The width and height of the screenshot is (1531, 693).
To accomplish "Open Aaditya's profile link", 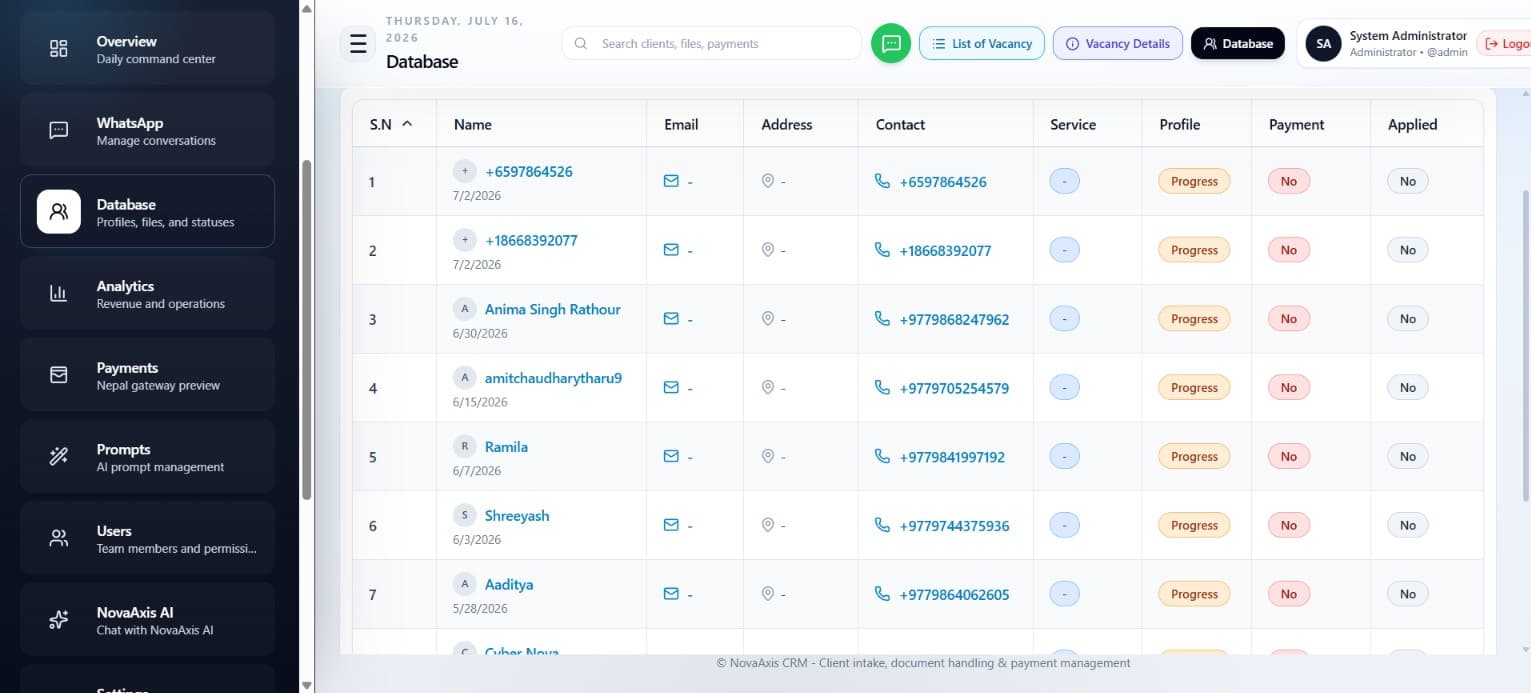I will point(509,585).
